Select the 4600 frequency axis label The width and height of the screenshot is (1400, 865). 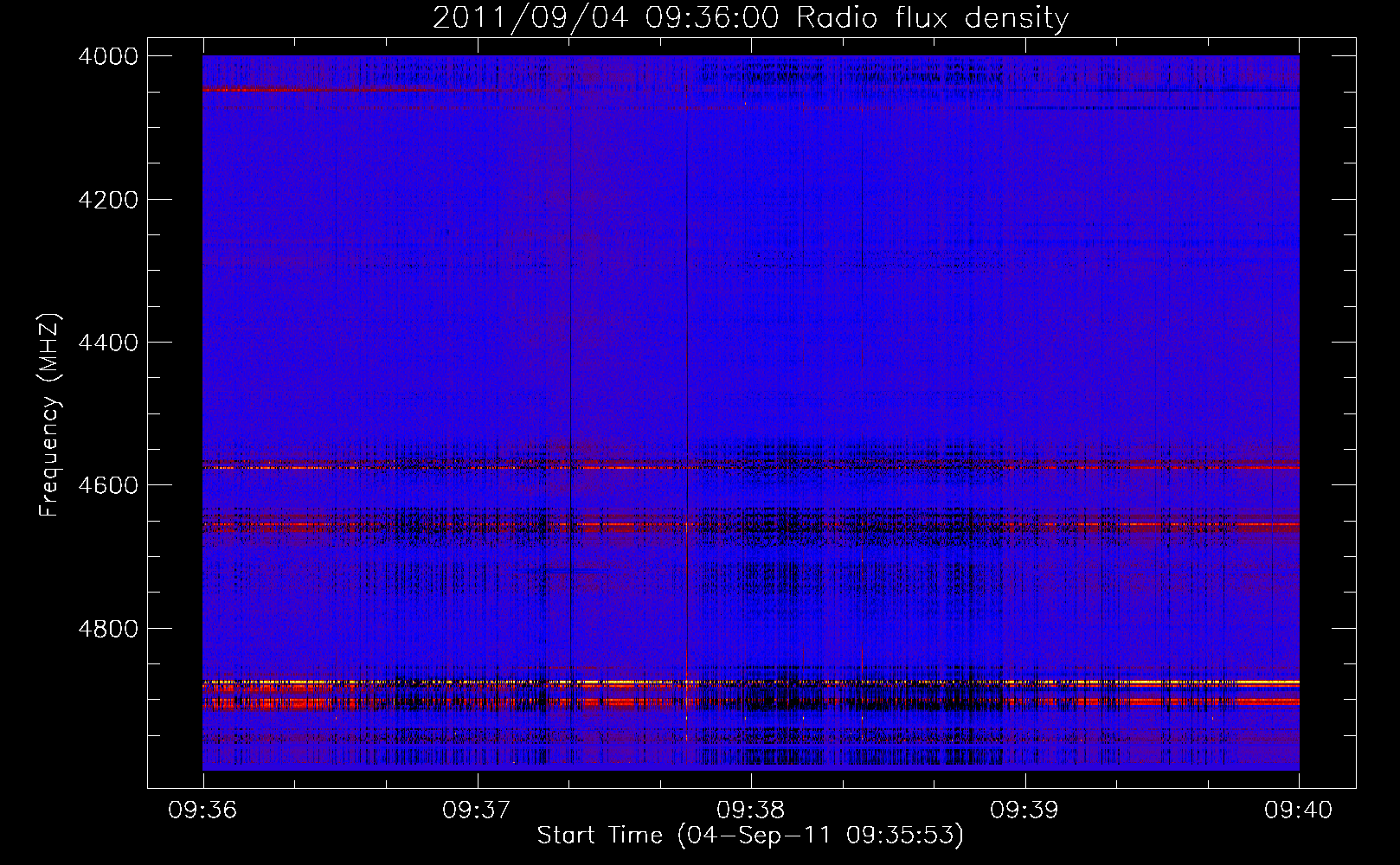[x=108, y=485]
